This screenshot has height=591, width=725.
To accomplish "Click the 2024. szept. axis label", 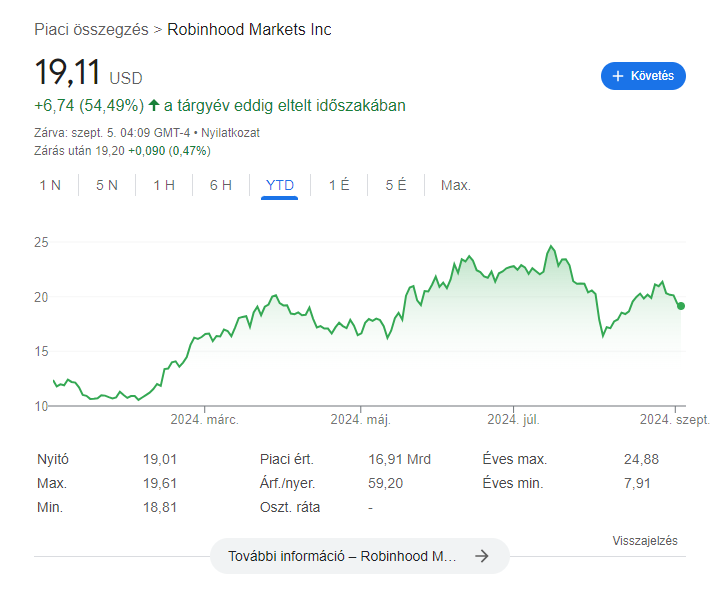I will [675, 419].
